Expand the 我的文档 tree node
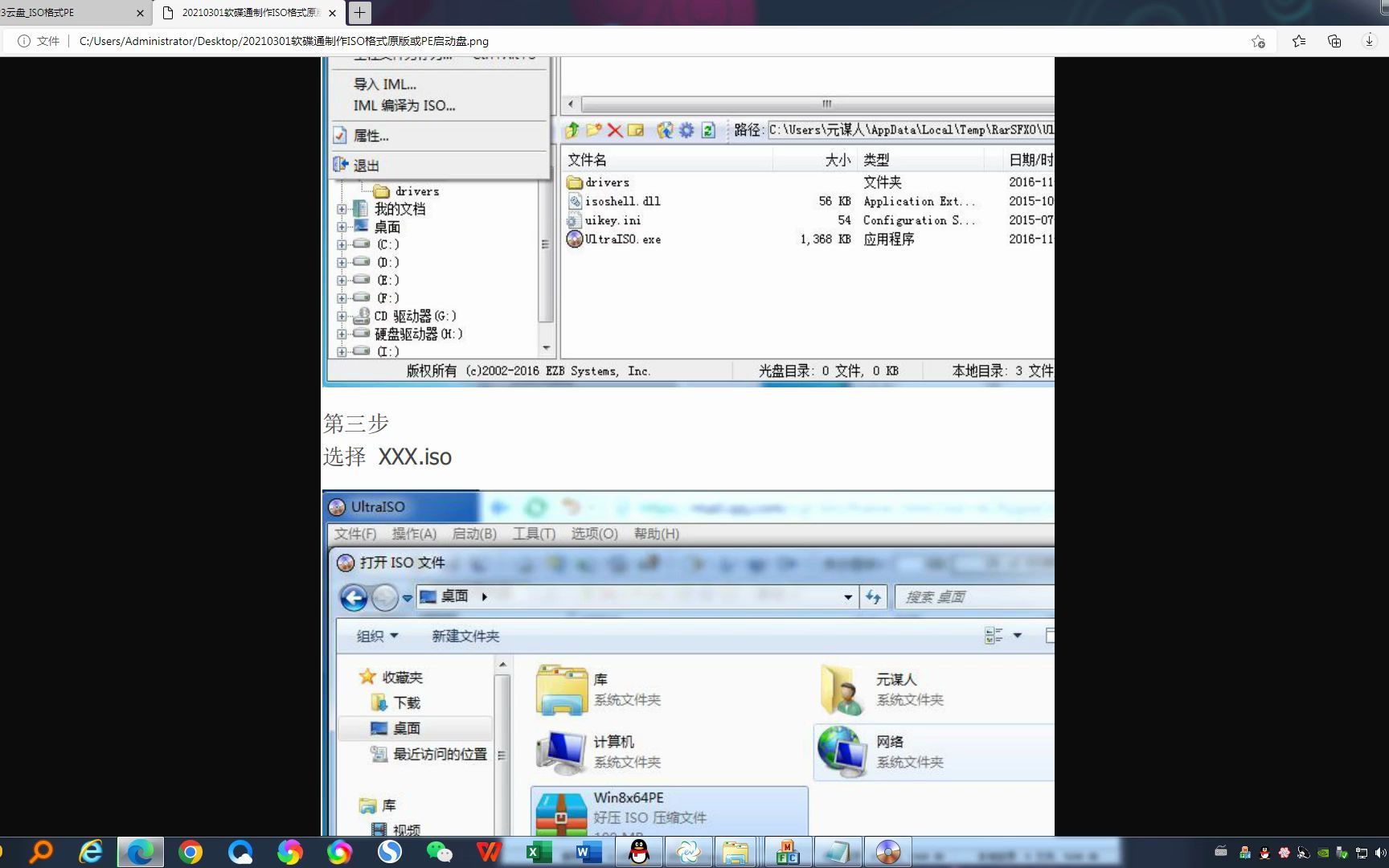 tap(342, 209)
